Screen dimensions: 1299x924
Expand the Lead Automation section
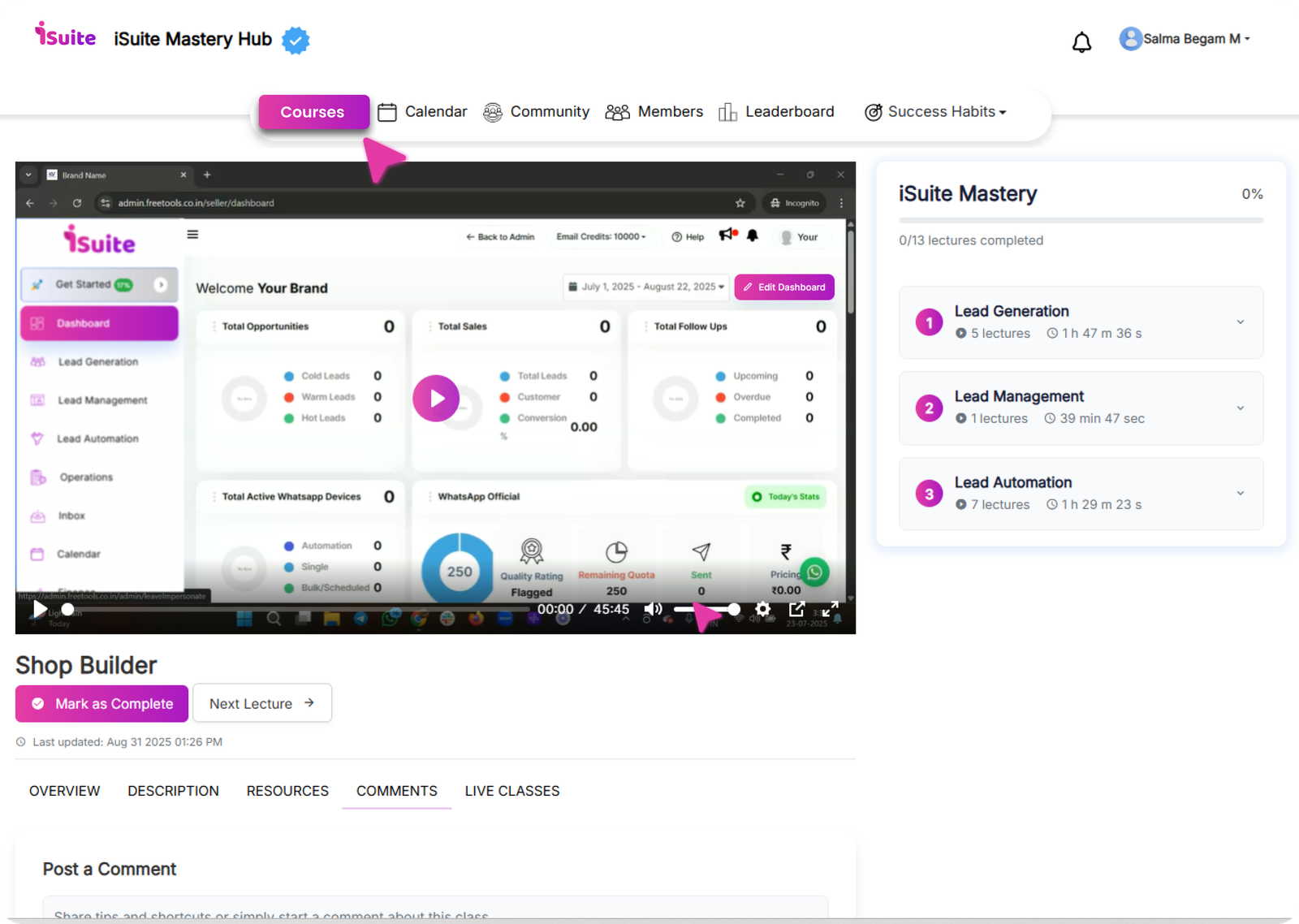[1240, 494]
